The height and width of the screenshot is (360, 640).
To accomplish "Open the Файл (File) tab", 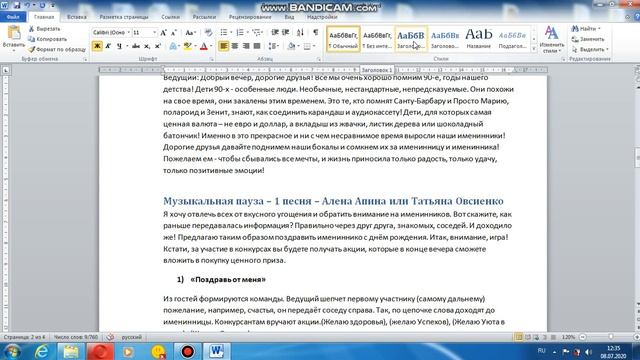I will click(13, 17).
